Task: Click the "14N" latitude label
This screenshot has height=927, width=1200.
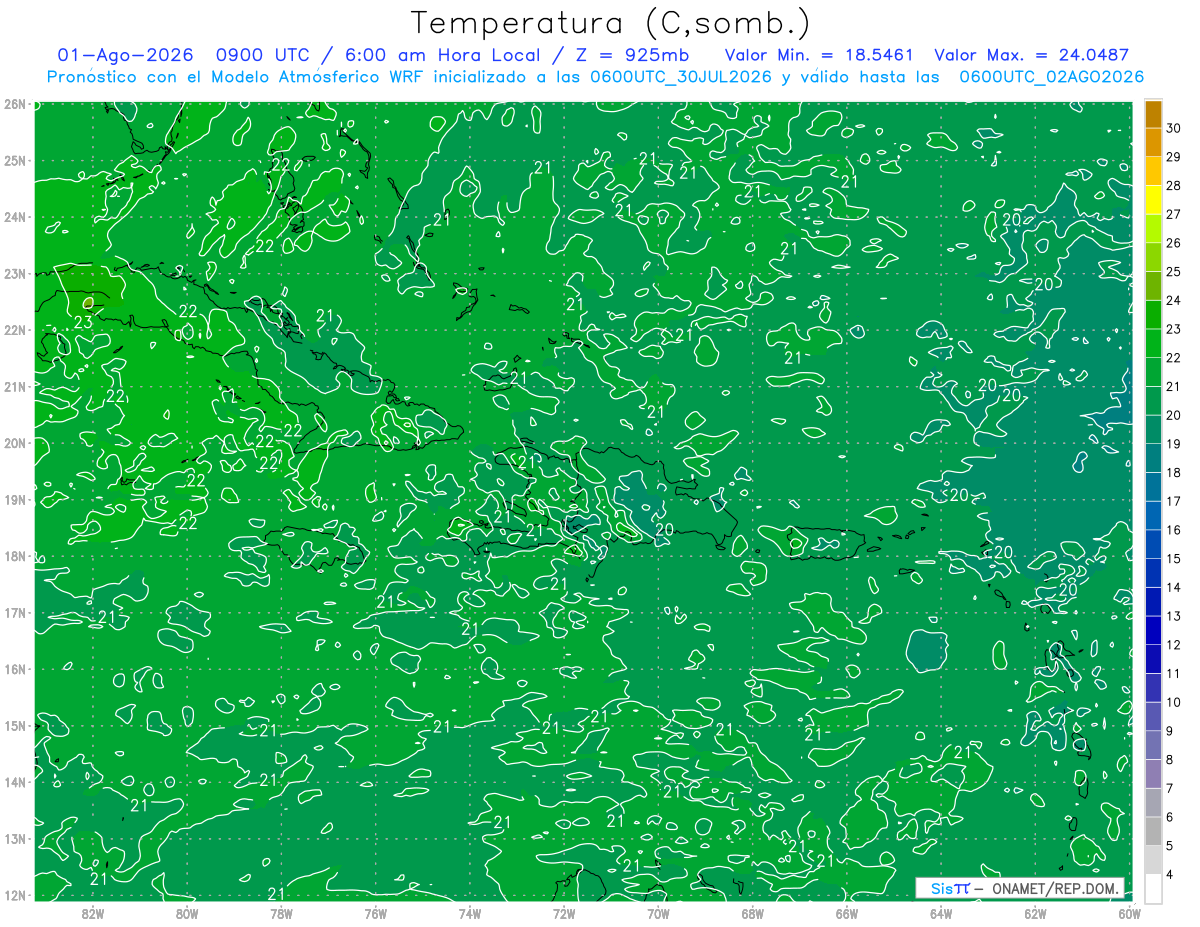Action: click(16, 782)
